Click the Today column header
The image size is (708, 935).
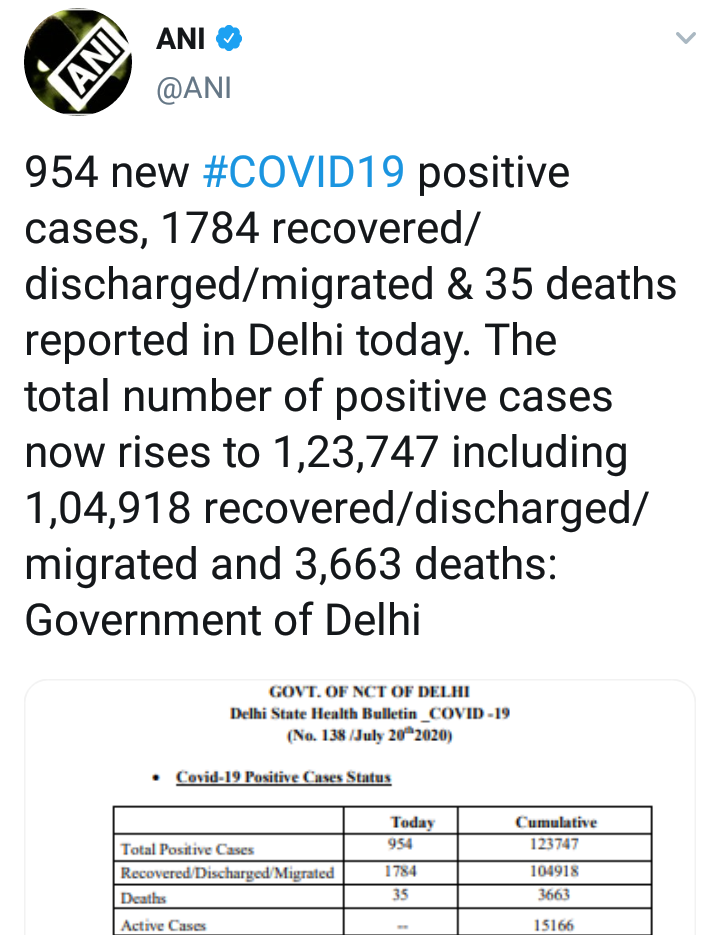412,822
